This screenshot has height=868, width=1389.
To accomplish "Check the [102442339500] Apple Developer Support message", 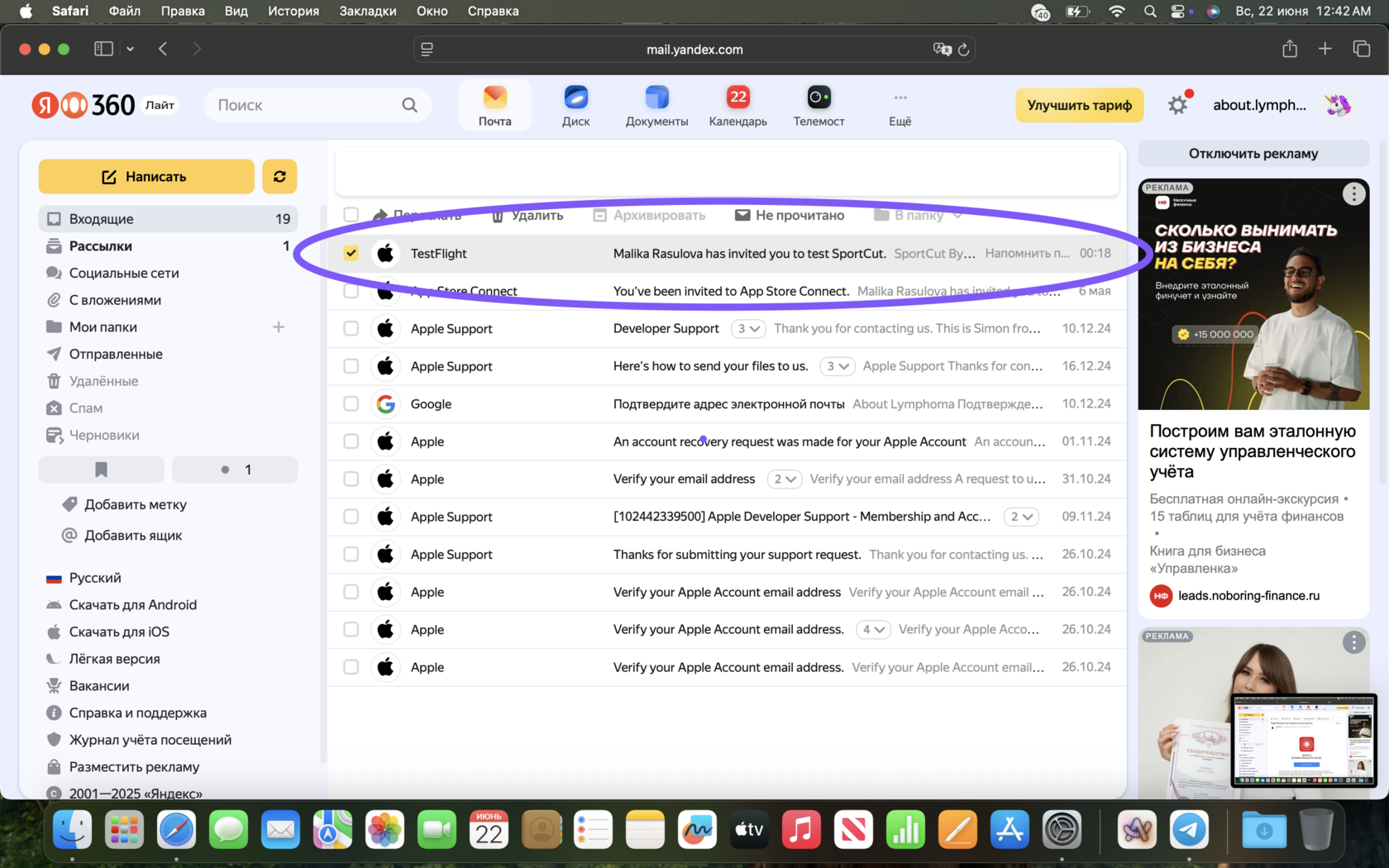I will tap(351, 517).
